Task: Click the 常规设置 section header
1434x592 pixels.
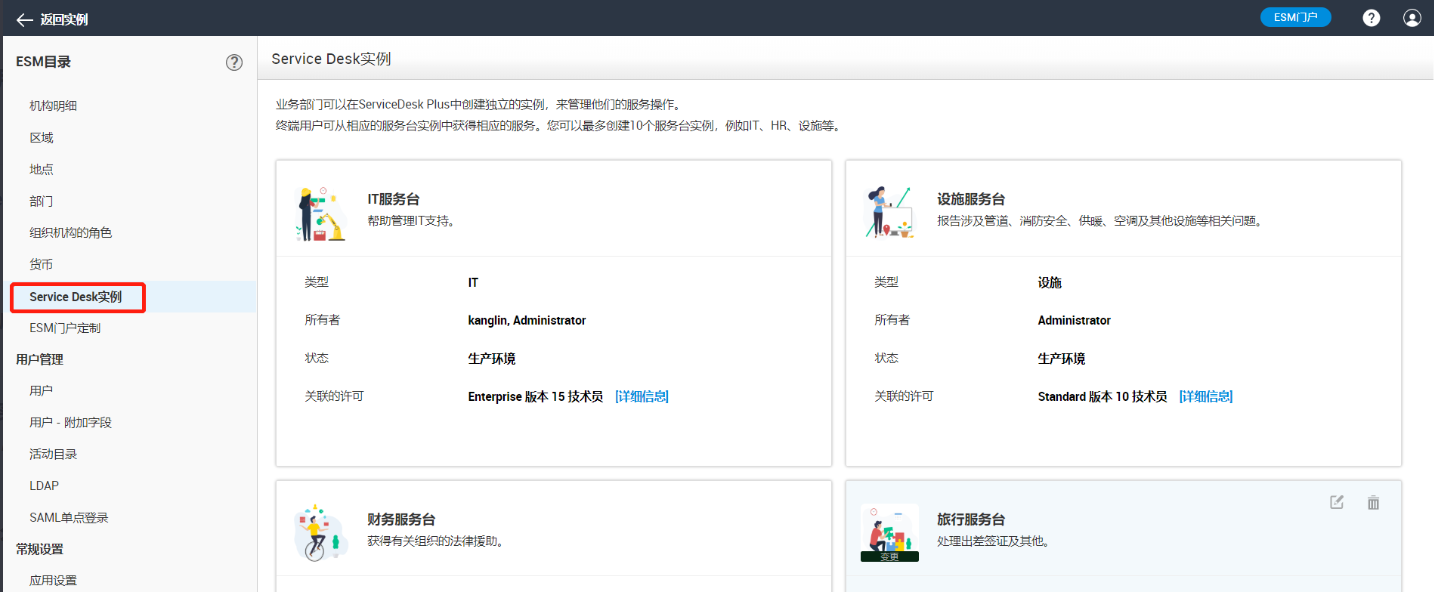Action: pos(40,549)
